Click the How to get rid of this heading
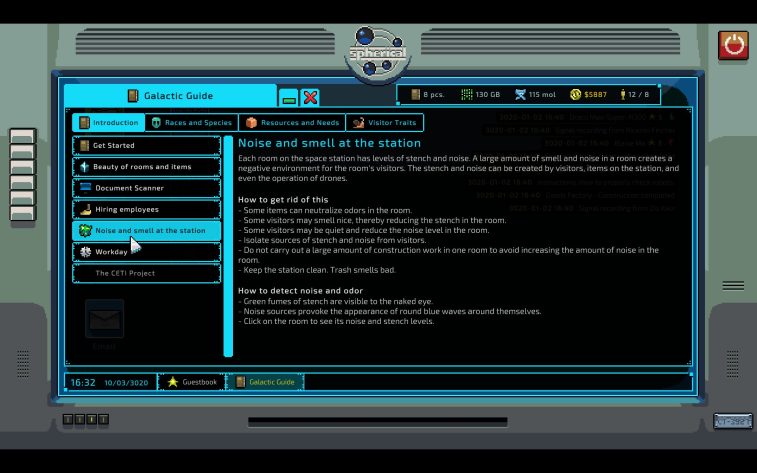 283,199
